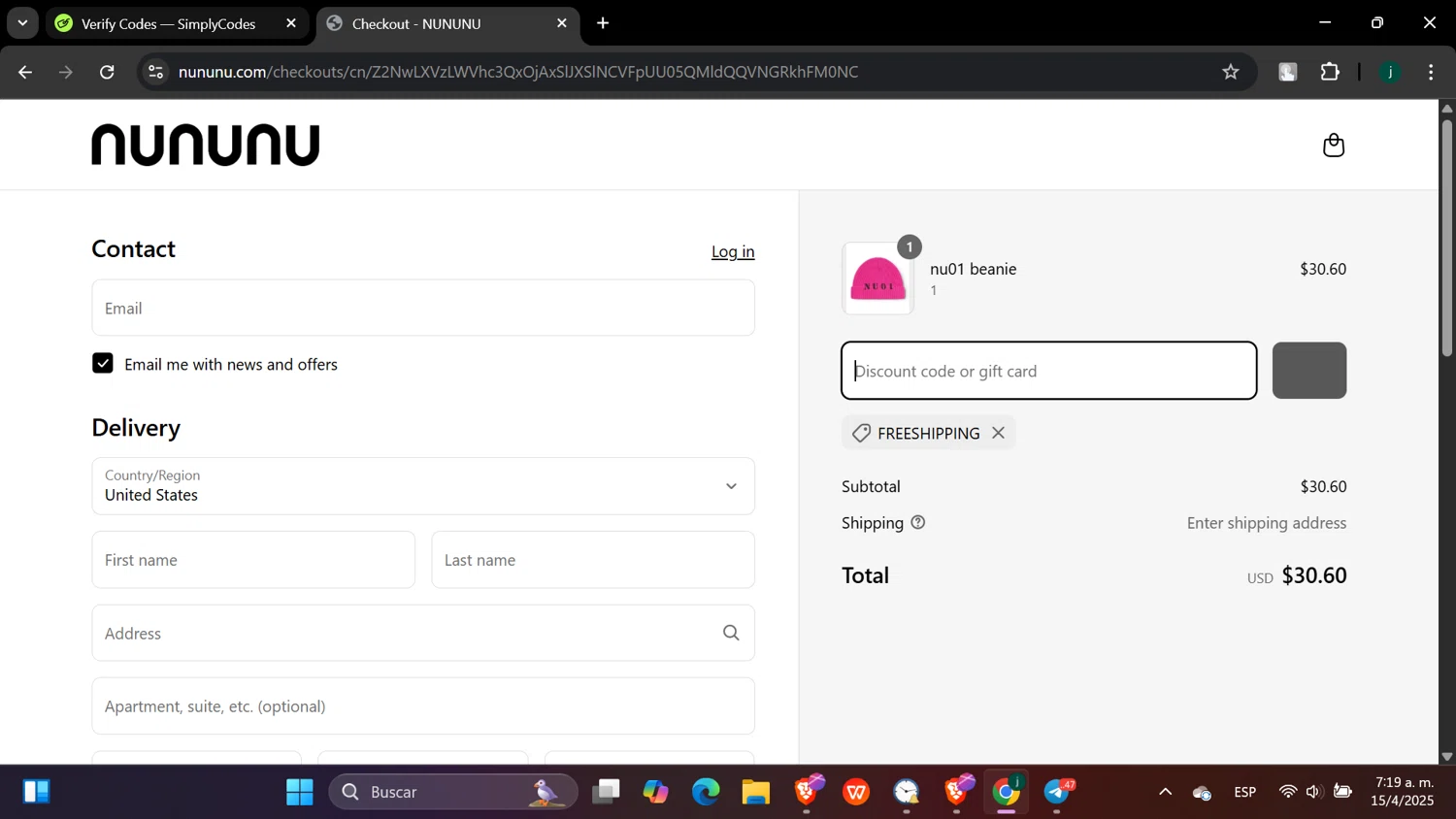The height and width of the screenshot is (819, 1456).
Task: Reload the checkout page
Action: (107, 72)
